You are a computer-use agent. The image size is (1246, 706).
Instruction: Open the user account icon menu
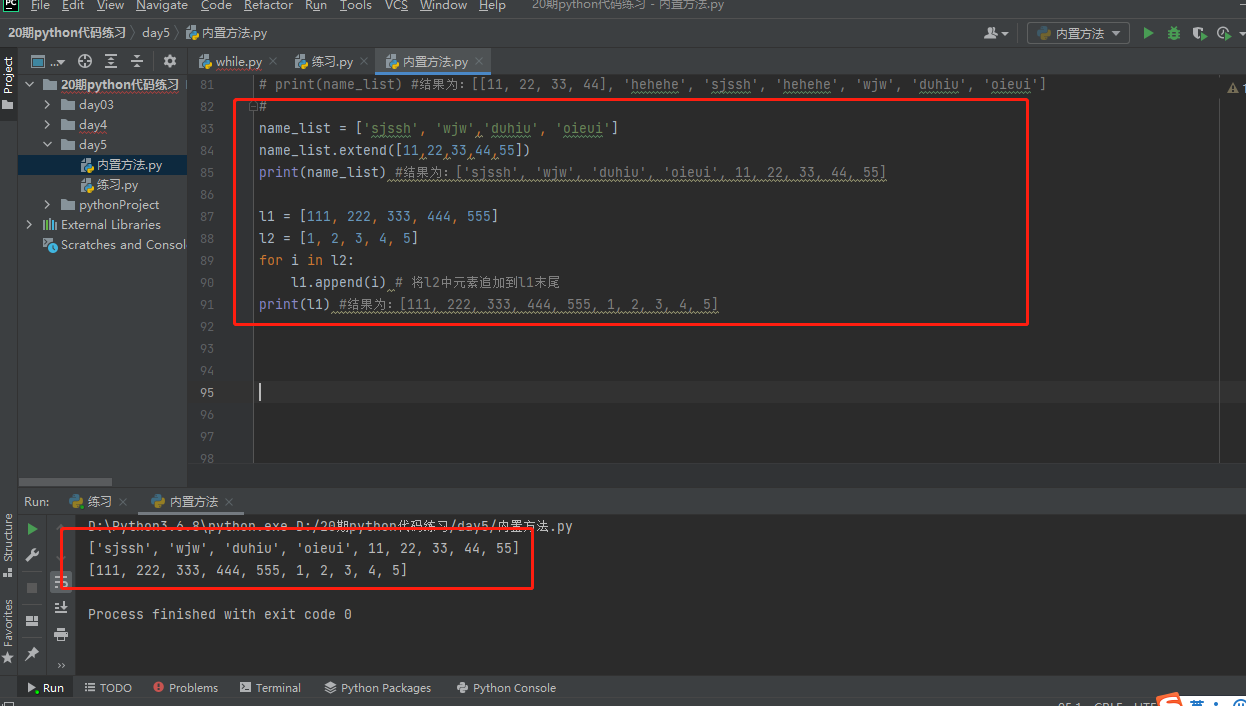click(996, 33)
